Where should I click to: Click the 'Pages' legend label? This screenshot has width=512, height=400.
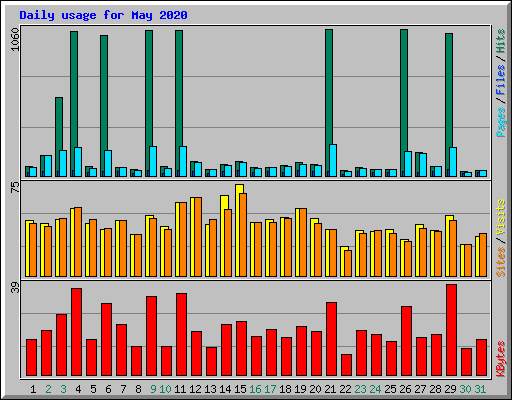click(500, 122)
